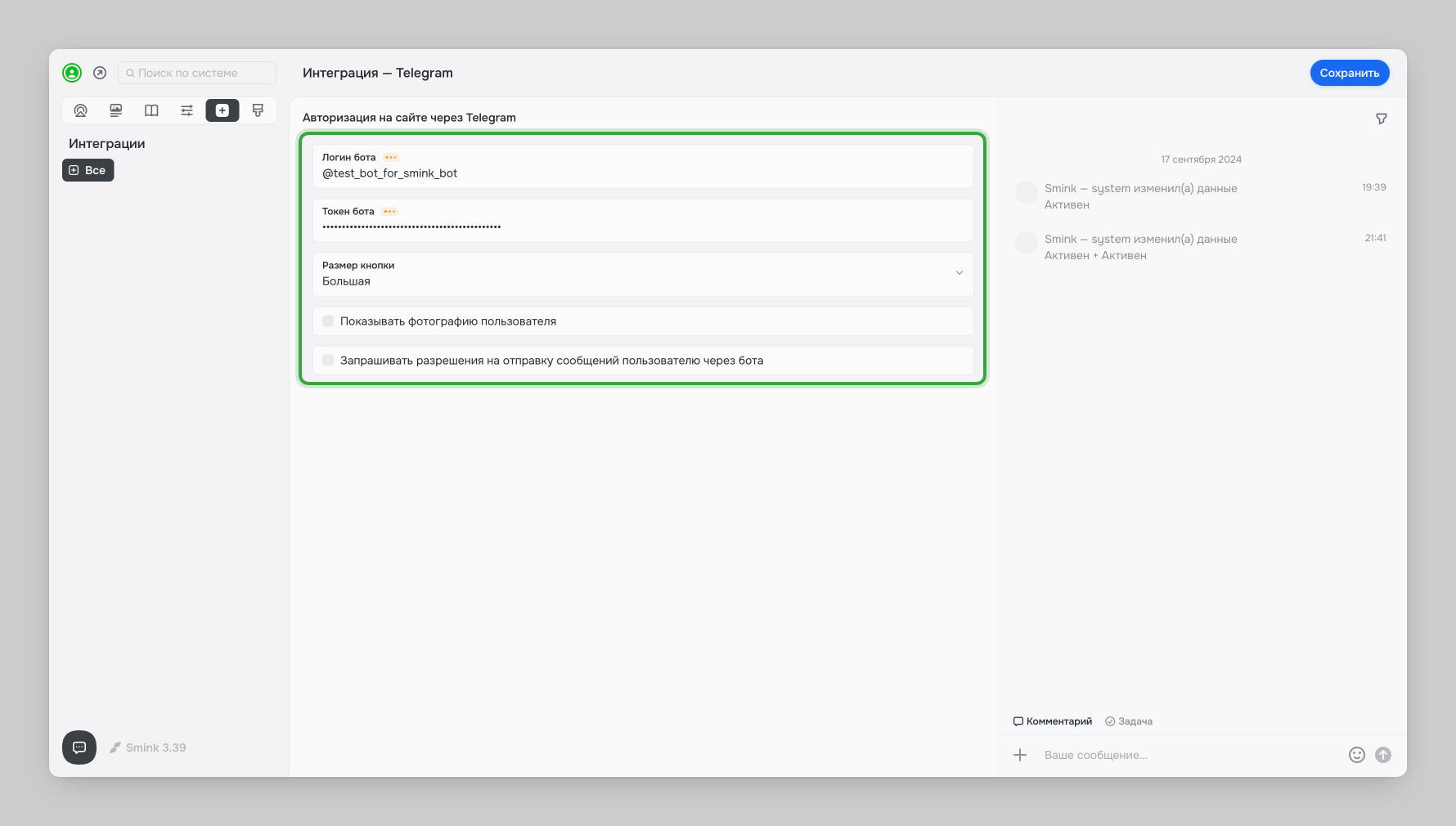Switch to the 'Задача' tab

click(x=1129, y=721)
